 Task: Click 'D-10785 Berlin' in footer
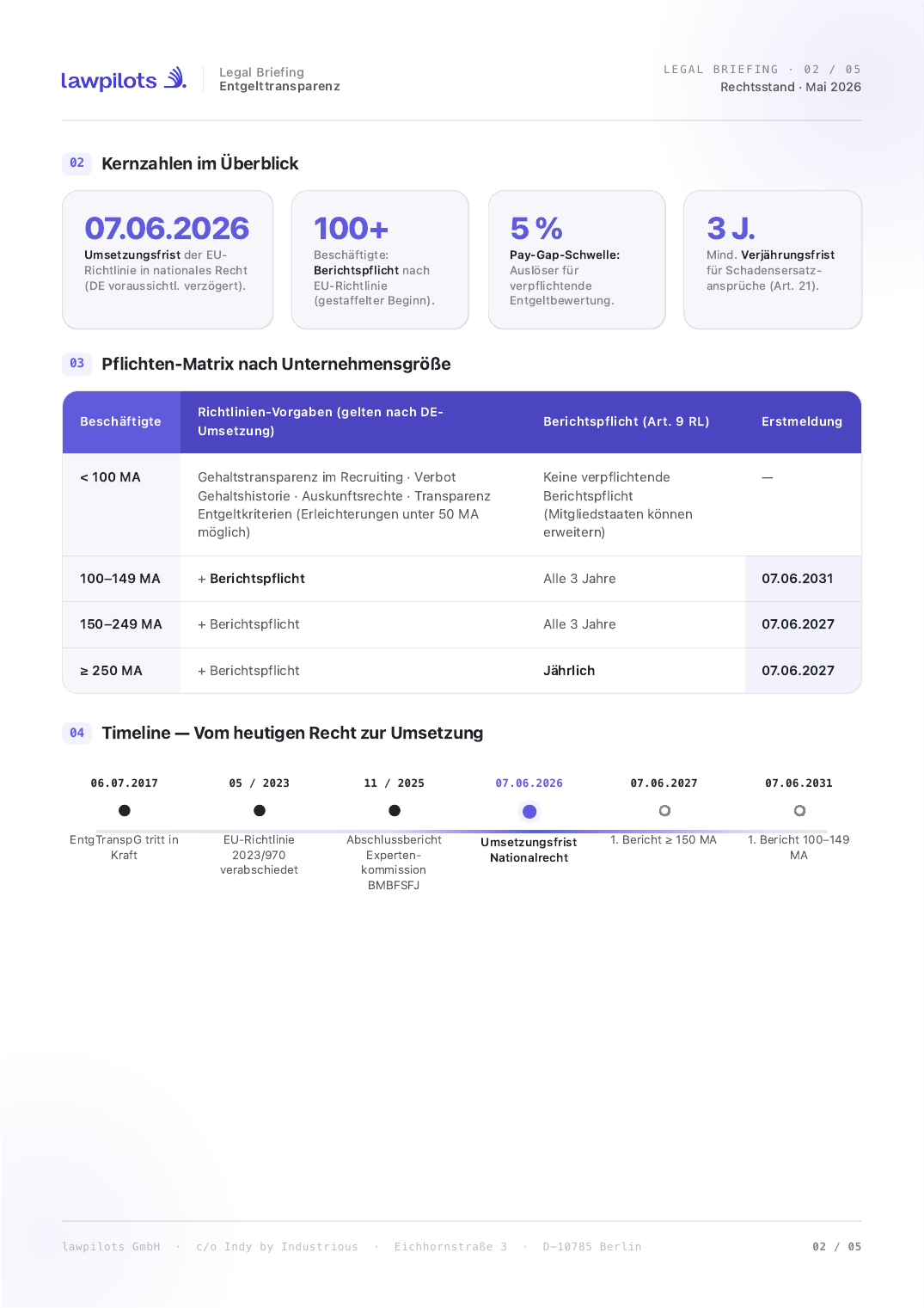click(x=592, y=1247)
